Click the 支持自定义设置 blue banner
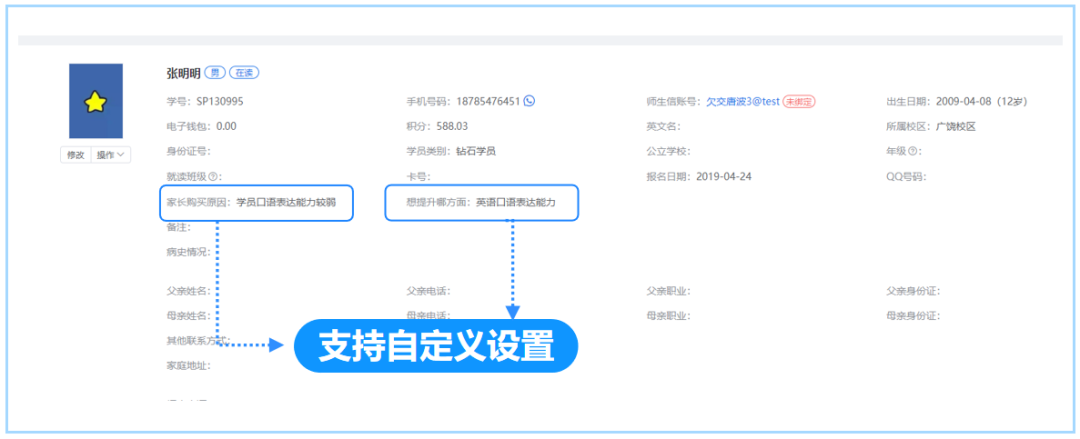Screen dimensions: 1080x439 pyautogui.click(x=436, y=346)
